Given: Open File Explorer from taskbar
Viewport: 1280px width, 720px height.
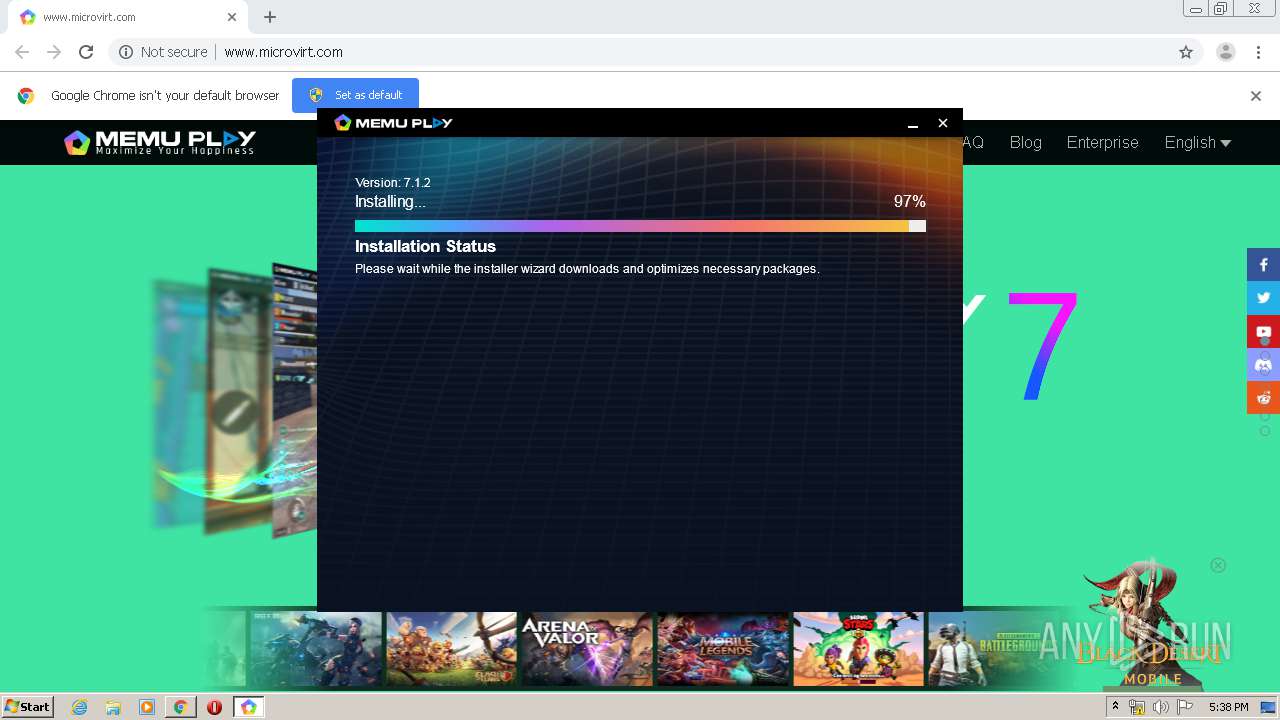Looking at the screenshot, I should [x=113, y=707].
